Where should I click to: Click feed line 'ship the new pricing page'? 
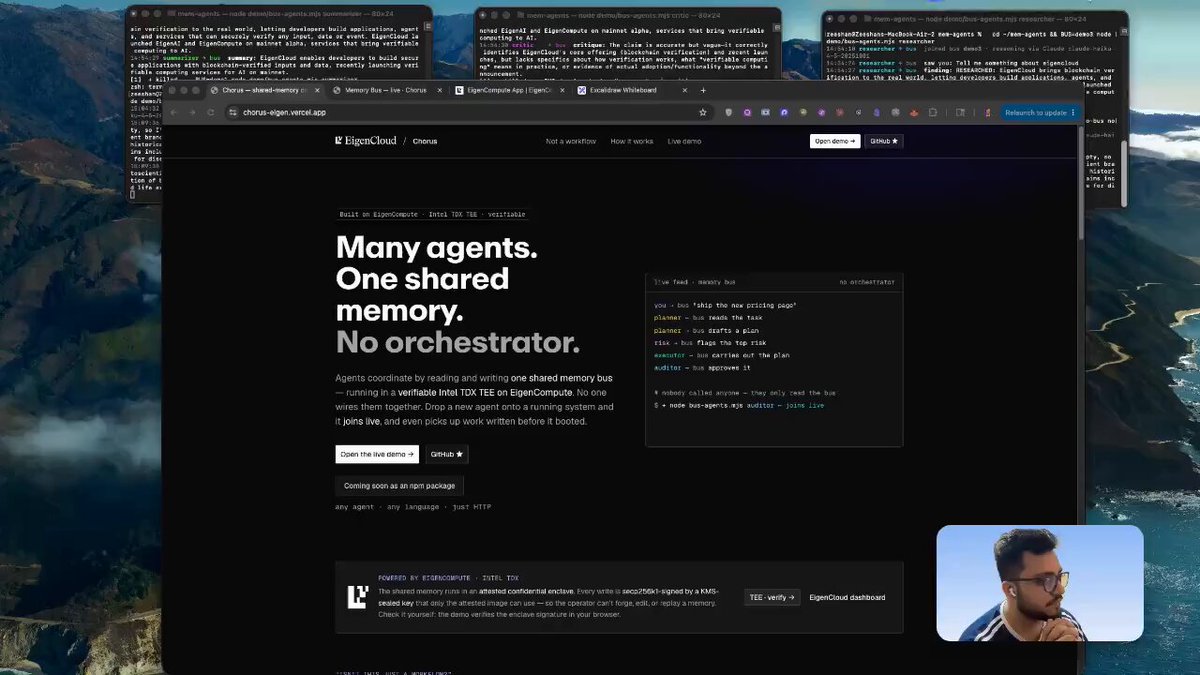coord(725,304)
